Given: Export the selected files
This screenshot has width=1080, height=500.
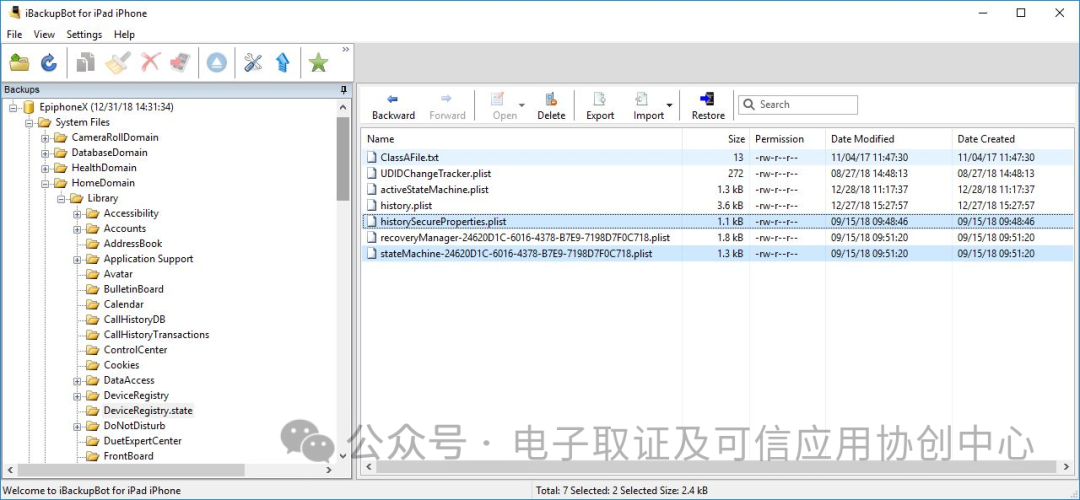Looking at the screenshot, I should [x=600, y=107].
